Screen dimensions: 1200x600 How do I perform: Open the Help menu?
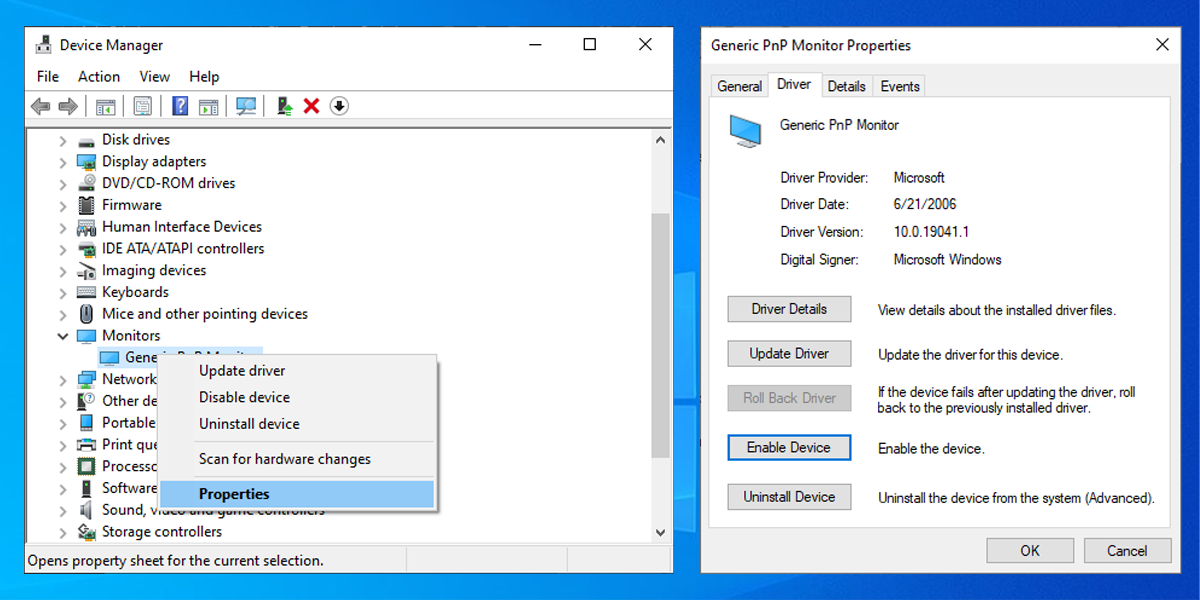pyautogui.click(x=204, y=77)
